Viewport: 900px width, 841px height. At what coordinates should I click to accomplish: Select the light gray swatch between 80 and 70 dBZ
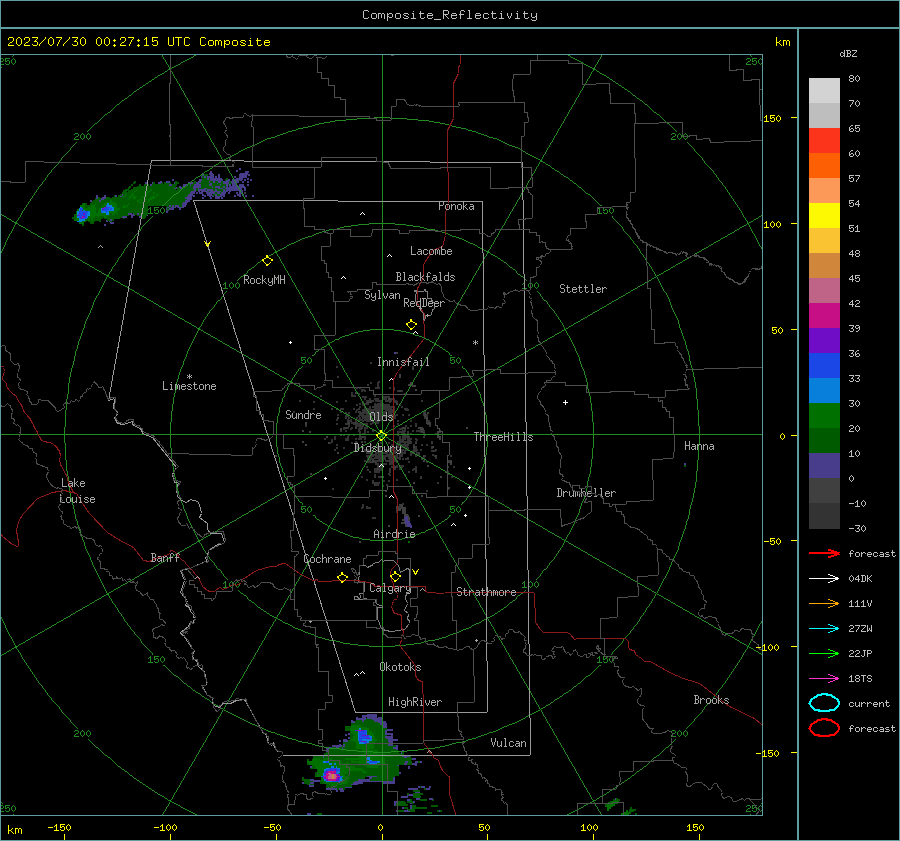point(824,91)
